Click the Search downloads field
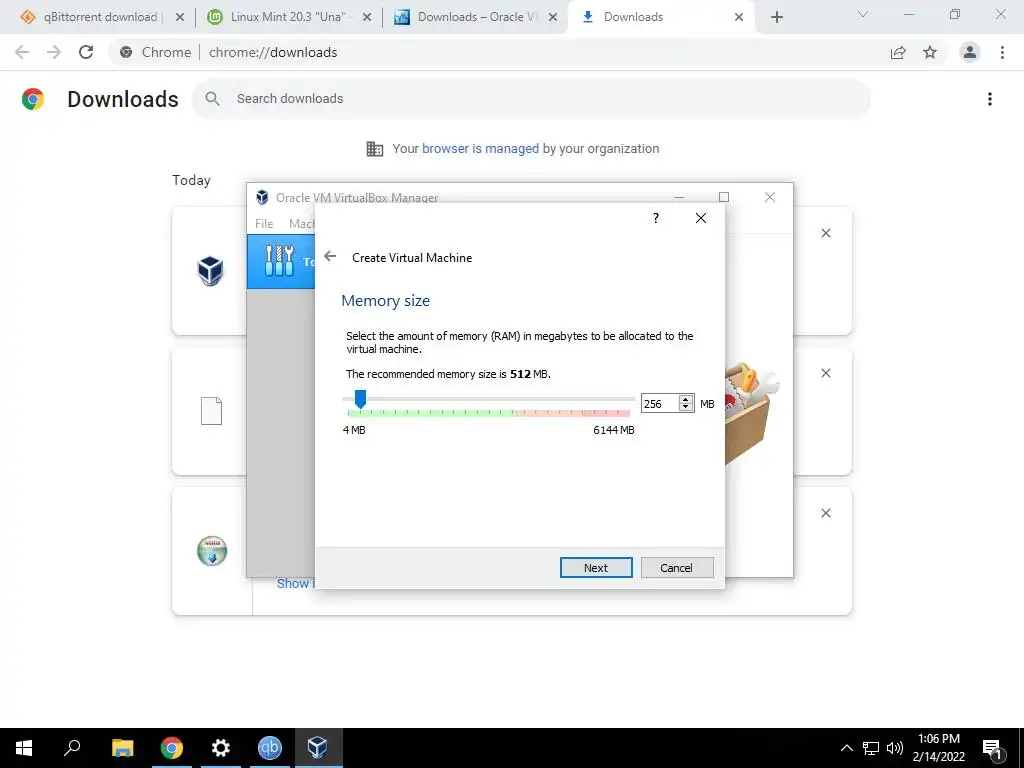The height and width of the screenshot is (768, 1024). (x=531, y=99)
